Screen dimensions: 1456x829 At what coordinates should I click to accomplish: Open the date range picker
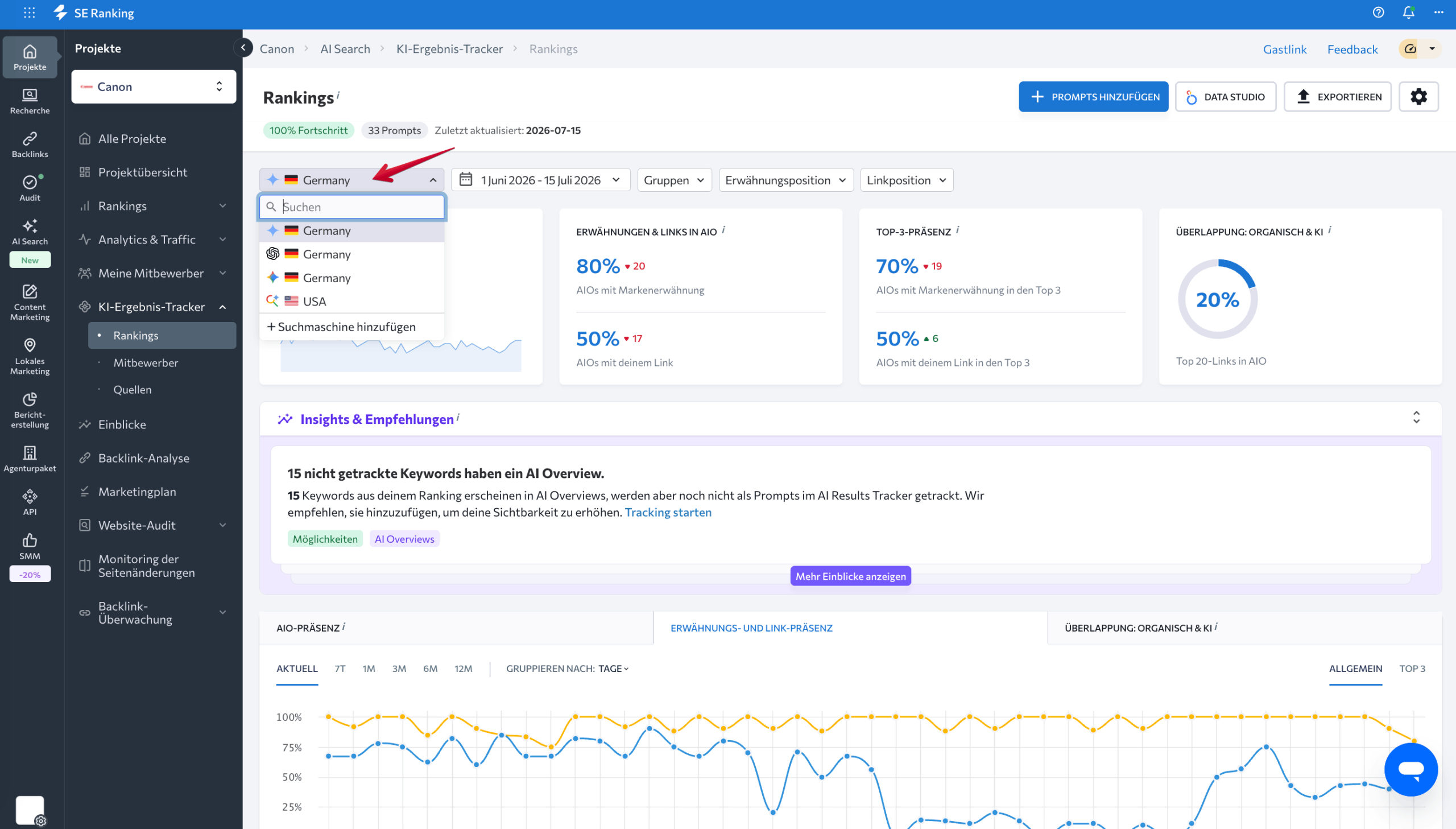[540, 180]
